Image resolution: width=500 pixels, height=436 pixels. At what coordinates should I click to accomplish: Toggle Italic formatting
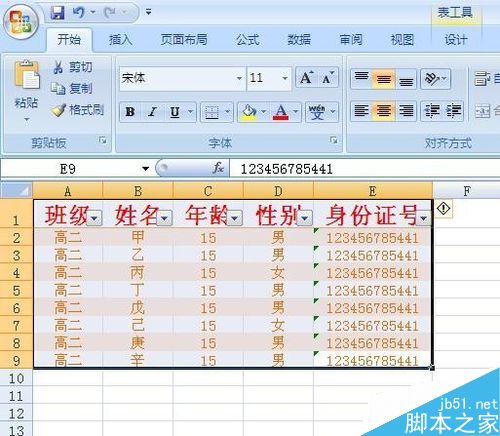(152, 112)
